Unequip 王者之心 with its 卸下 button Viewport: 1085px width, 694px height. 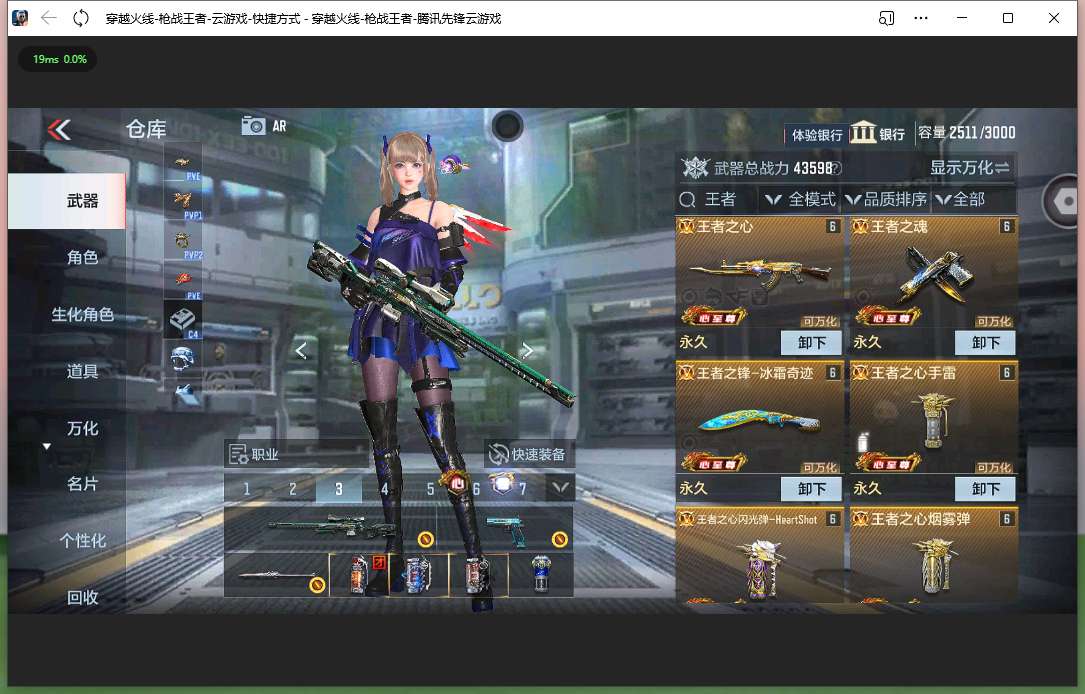(x=811, y=343)
